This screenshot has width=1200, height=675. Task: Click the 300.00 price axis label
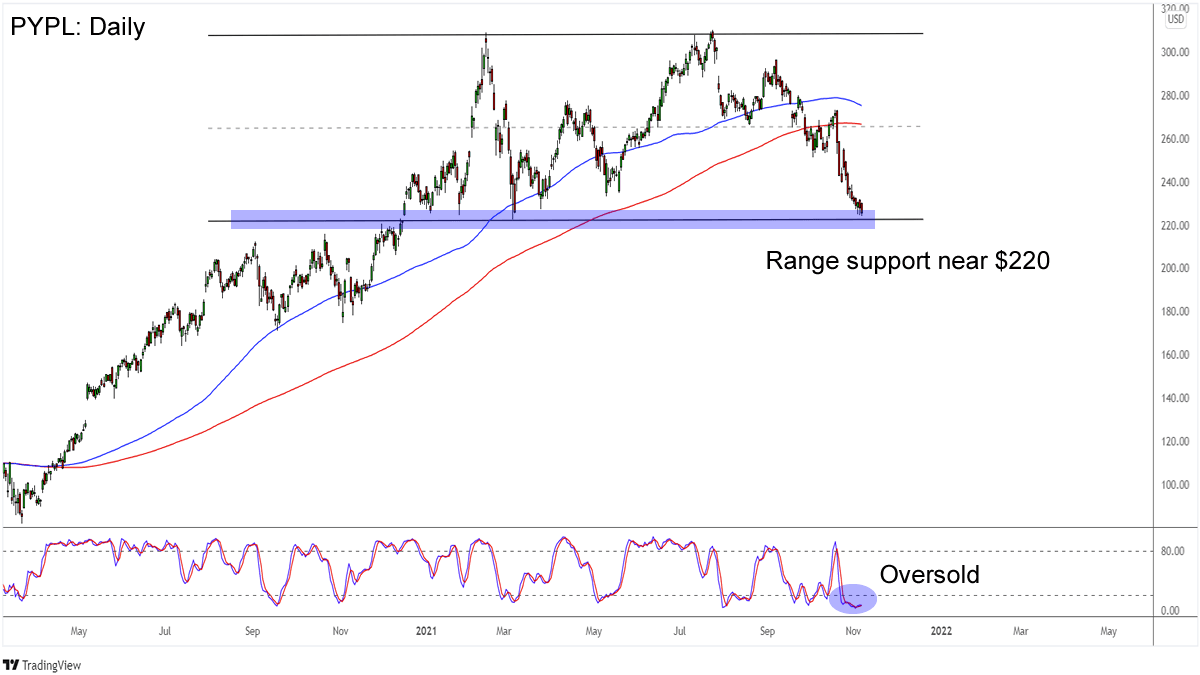[1176, 53]
